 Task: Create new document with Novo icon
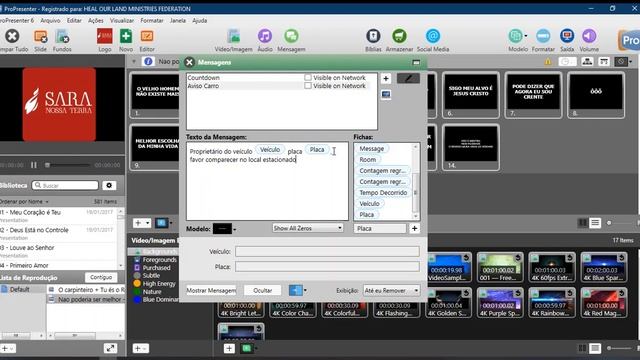126,36
